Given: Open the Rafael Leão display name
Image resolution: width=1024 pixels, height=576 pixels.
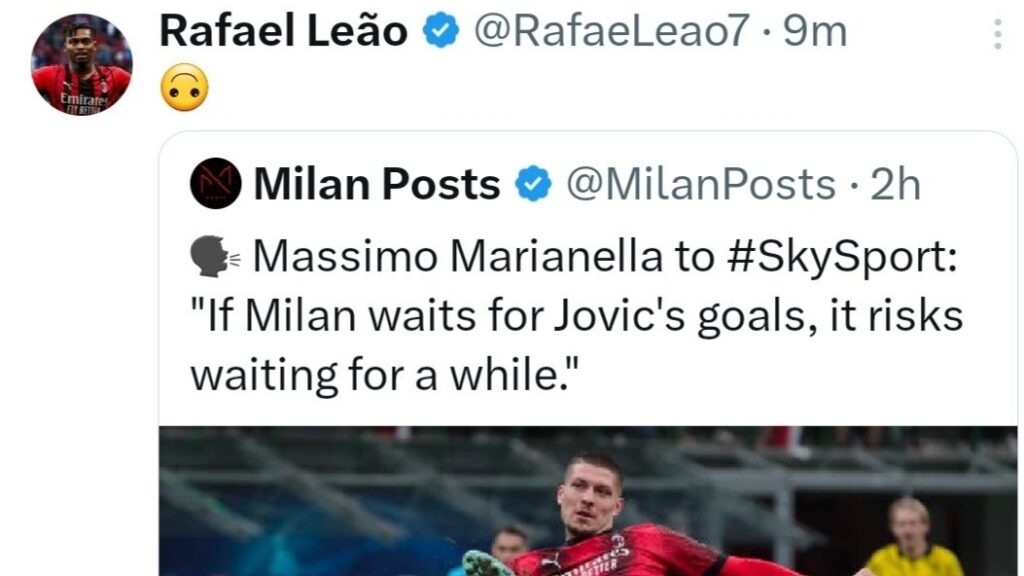Looking at the screenshot, I should point(283,32).
